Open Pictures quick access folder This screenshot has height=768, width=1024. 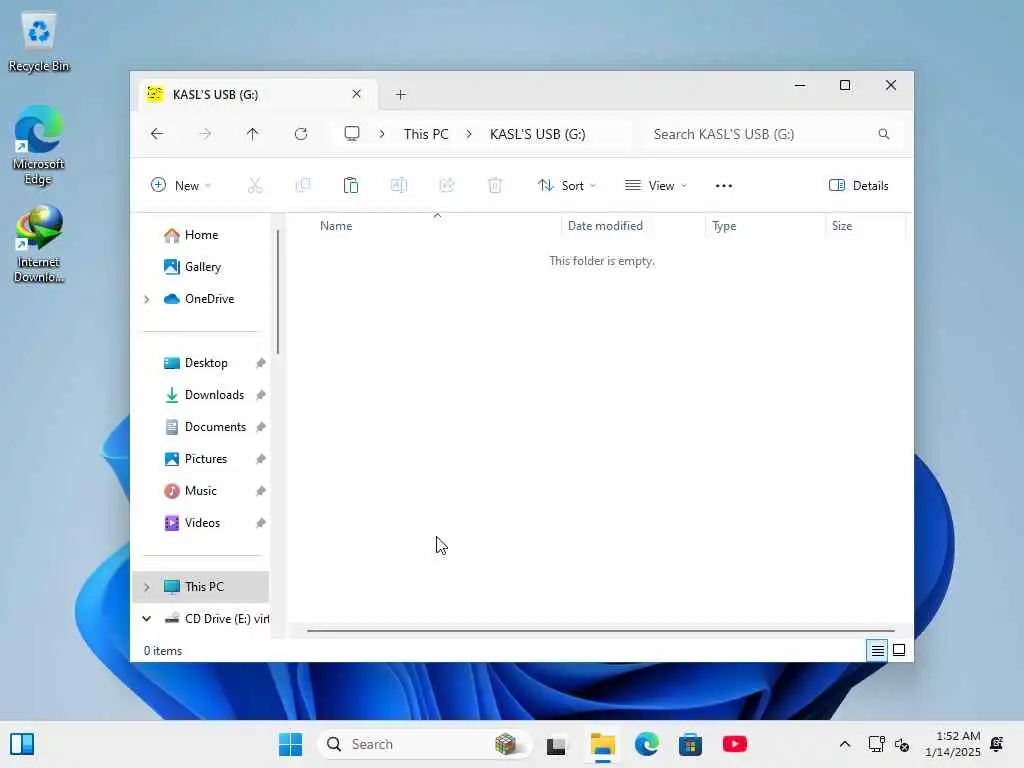(x=206, y=459)
